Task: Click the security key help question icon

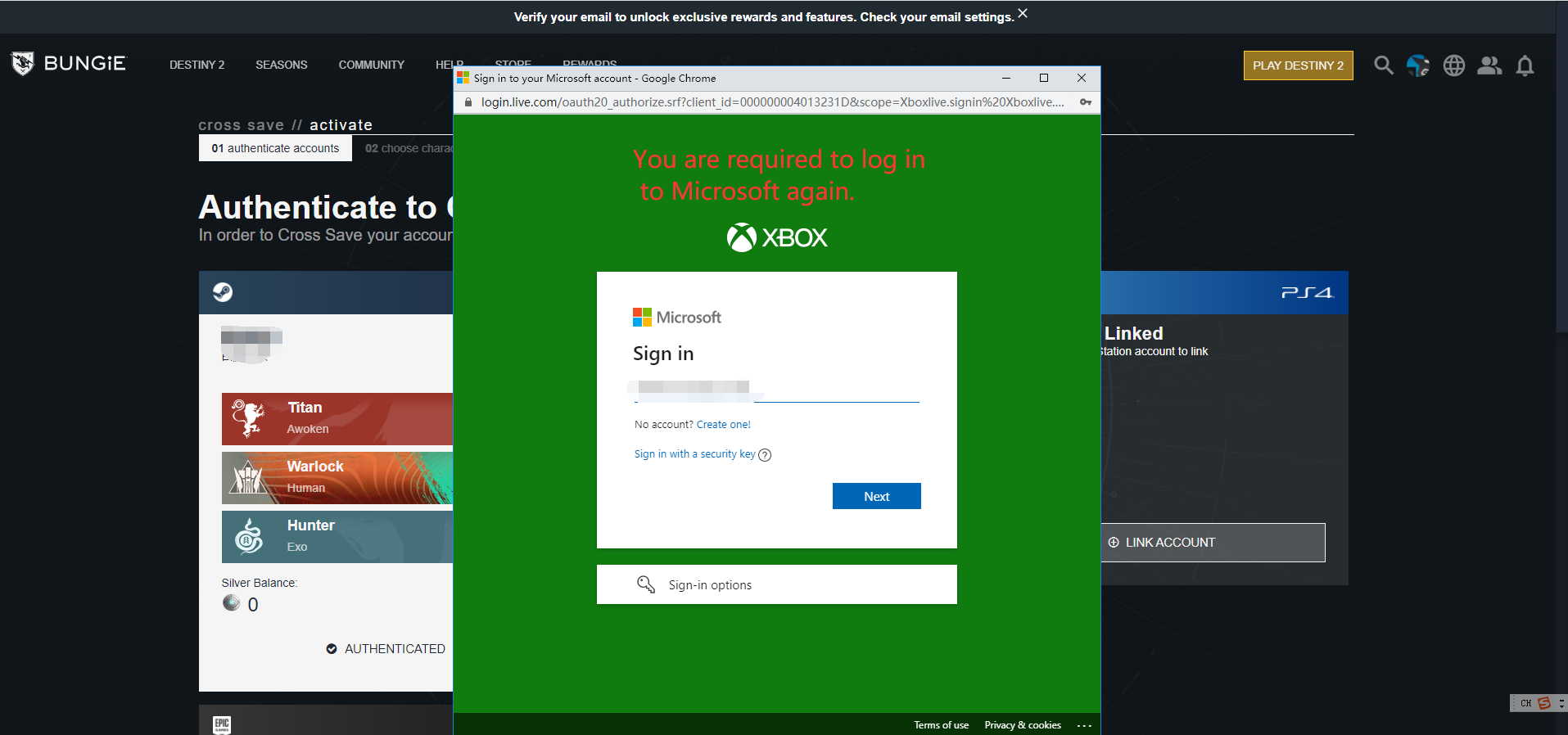Action: click(765, 455)
